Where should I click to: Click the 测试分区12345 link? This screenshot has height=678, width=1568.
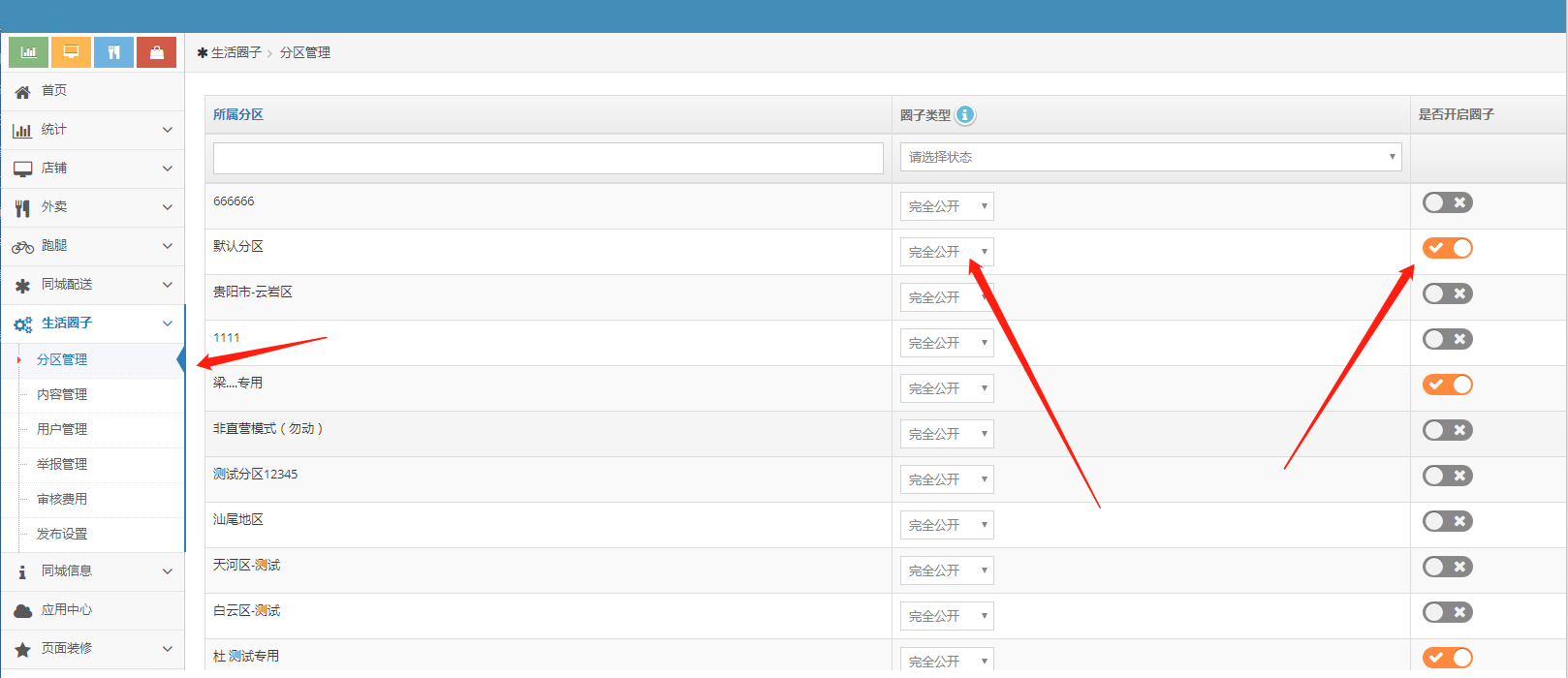[x=256, y=474]
